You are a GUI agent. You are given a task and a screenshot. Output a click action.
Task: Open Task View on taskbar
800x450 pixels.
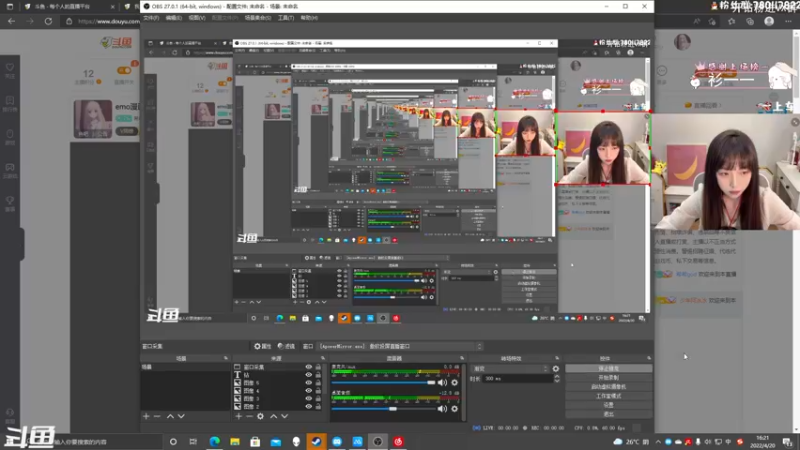pos(193,441)
